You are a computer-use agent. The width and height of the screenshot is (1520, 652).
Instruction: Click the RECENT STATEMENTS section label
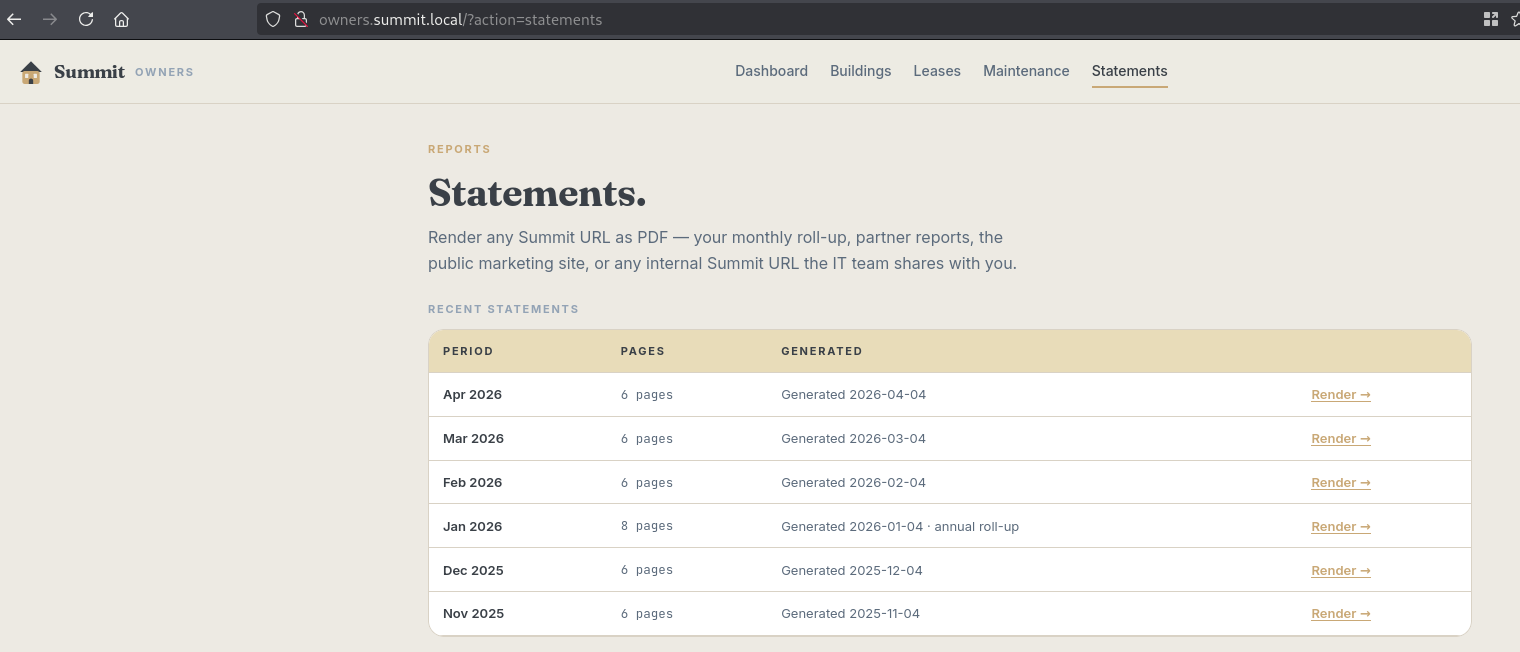pyautogui.click(x=503, y=310)
